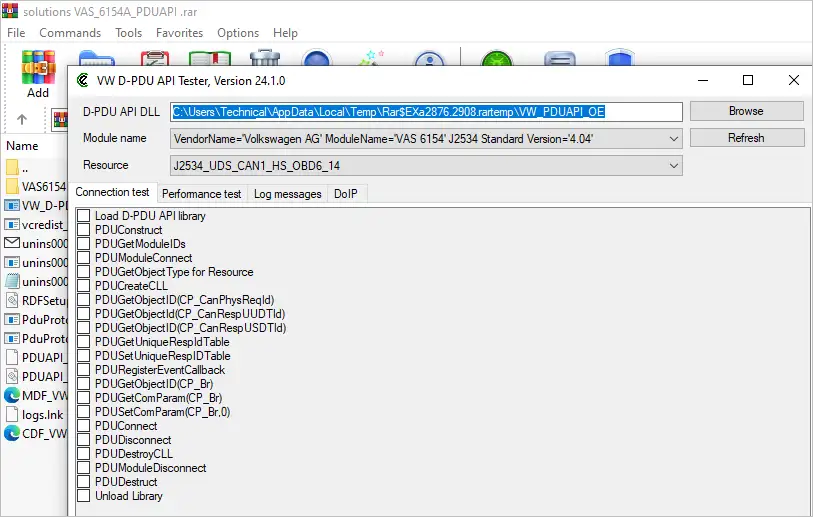Switch to the Connection test tab
Image resolution: width=813 pixels, height=517 pixels.
113,192
